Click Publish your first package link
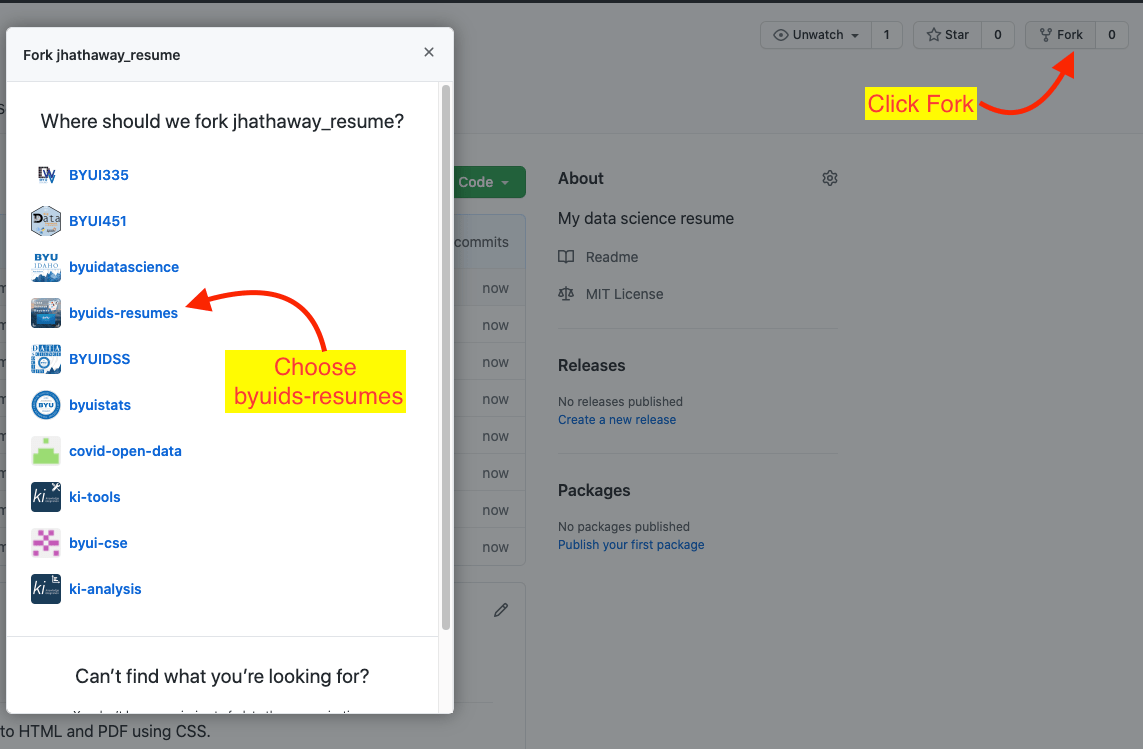The height and width of the screenshot is (749, 1143). click(631, 545)
